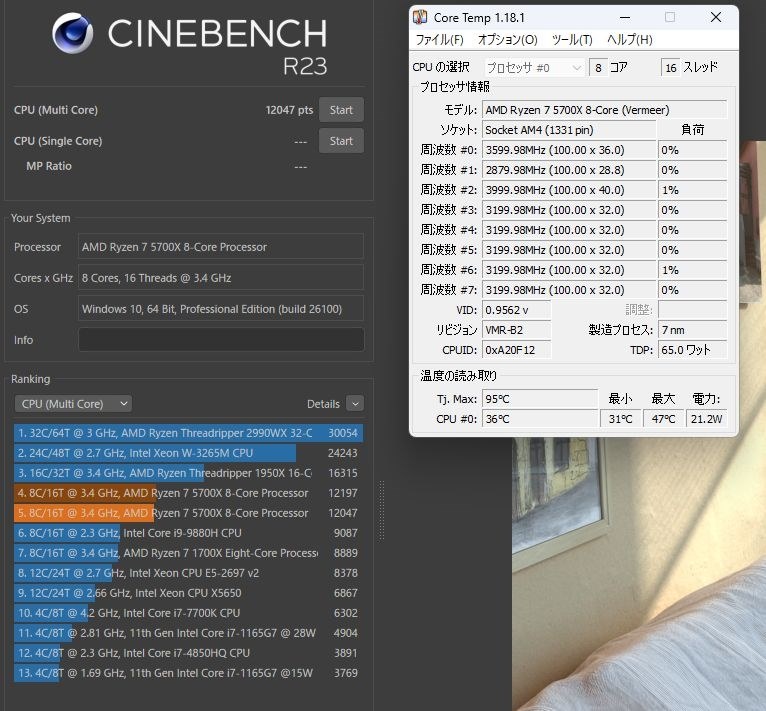Click the TDP 65.0 ワット value

pos(692,350)
